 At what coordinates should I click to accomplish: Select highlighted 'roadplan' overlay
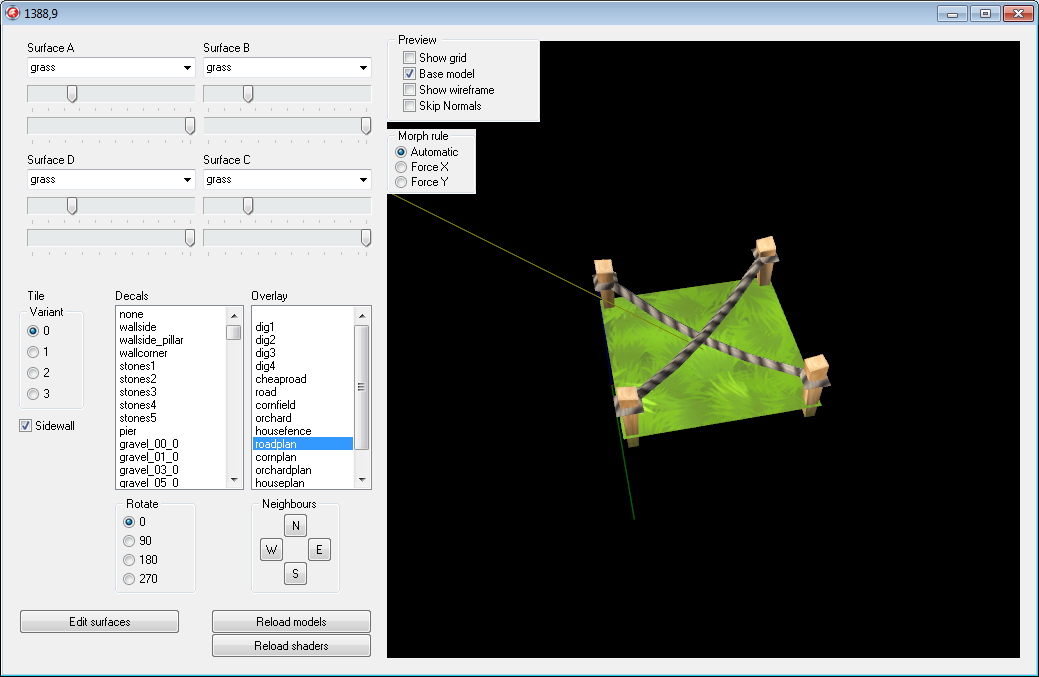[x=303, y=444]
